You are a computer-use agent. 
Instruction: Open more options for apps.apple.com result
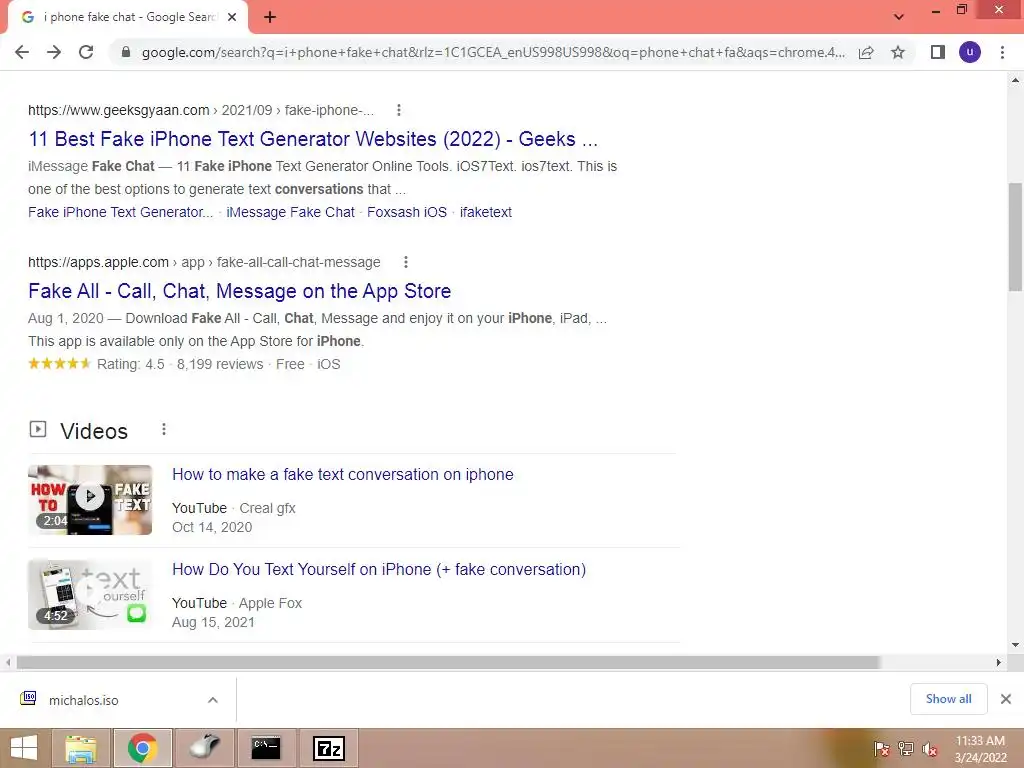coord(406,262)
